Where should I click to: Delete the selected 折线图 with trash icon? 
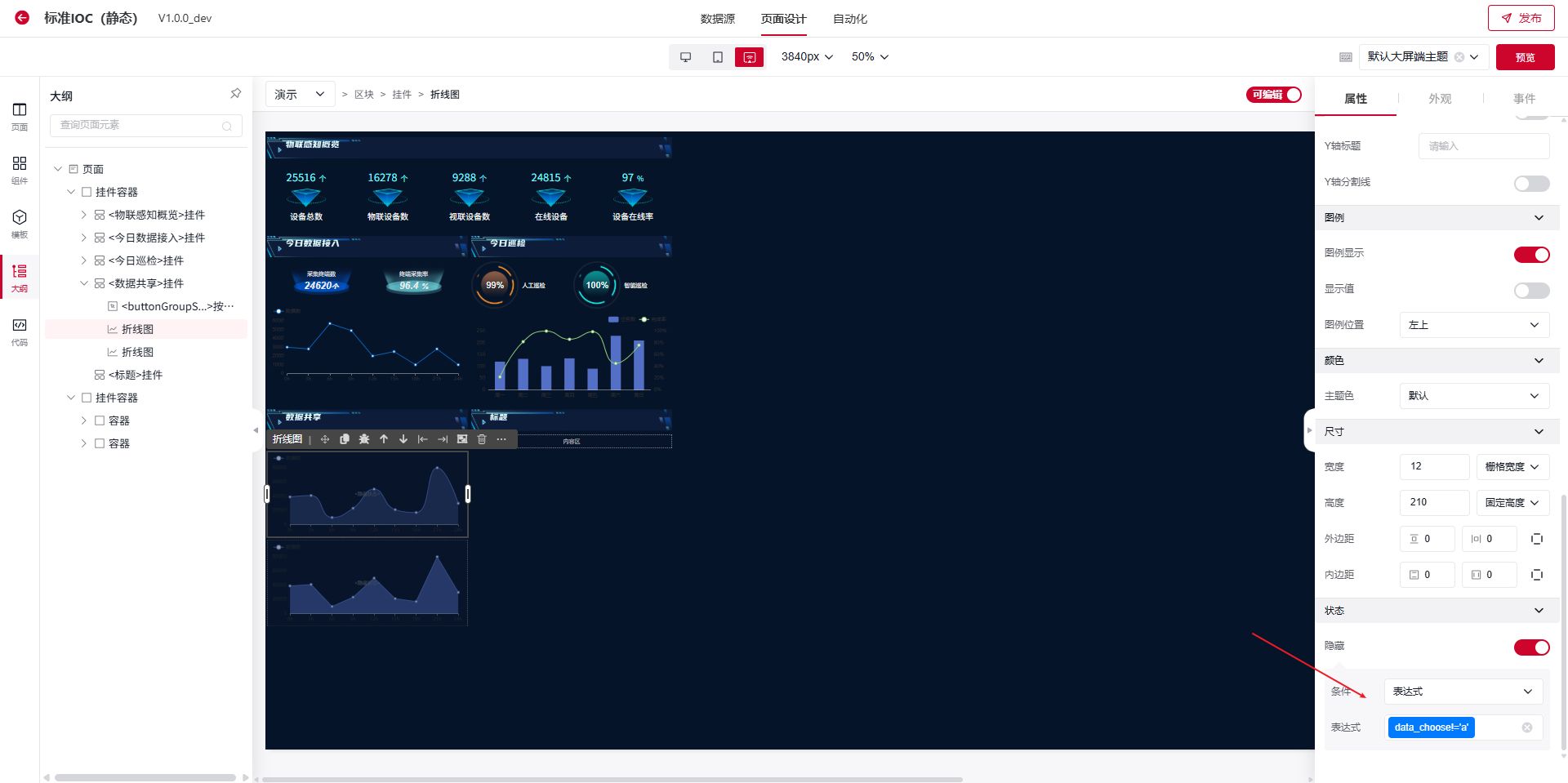482,439
